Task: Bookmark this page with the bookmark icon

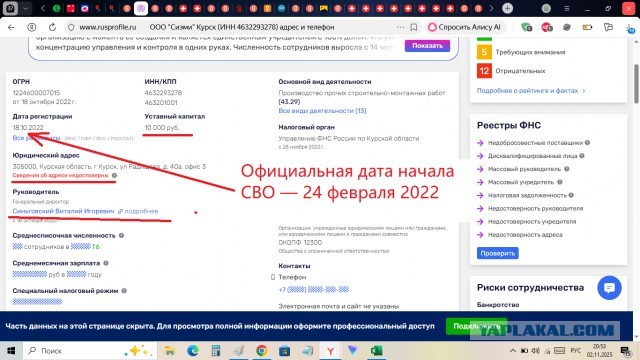Action: [413, 27]
